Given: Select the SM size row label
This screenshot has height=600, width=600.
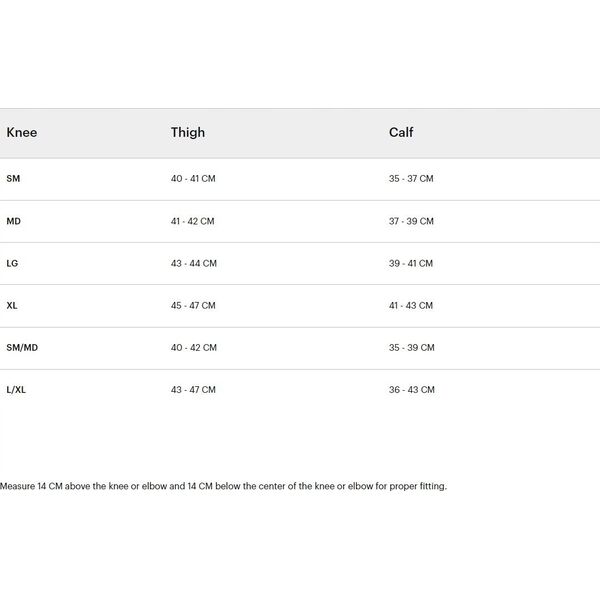Looking at the screenshot, I should 13,179.
